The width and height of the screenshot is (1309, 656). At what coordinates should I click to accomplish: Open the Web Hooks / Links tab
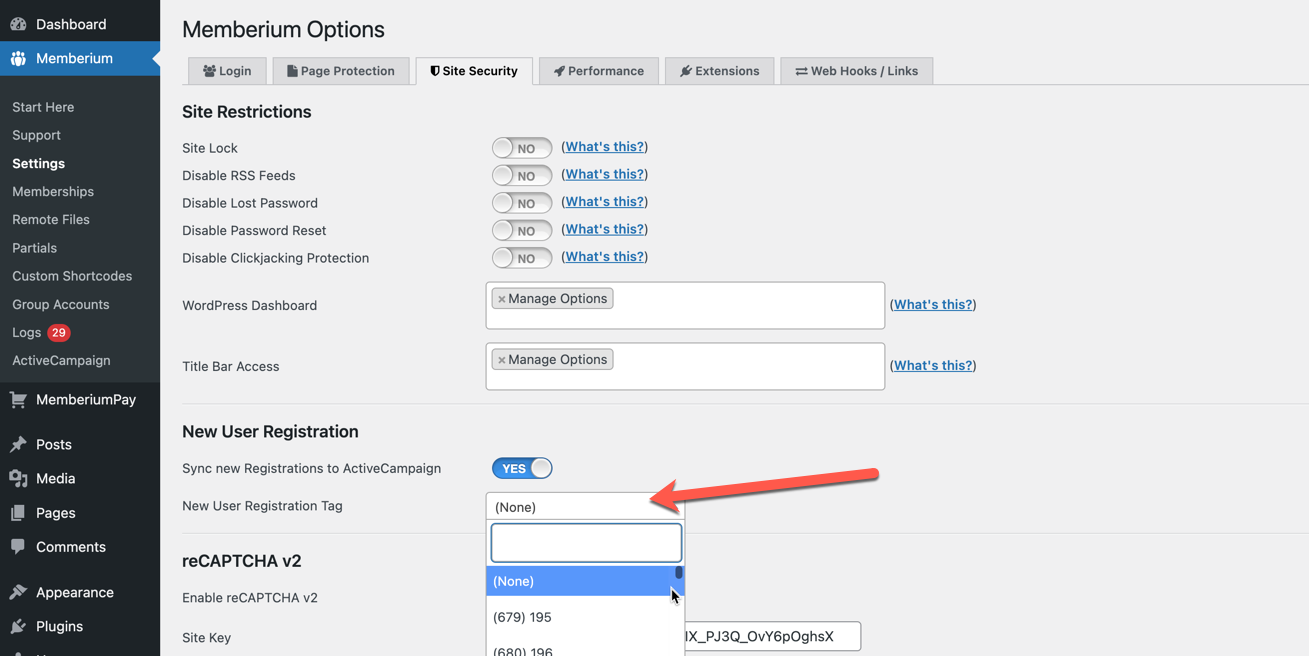[856, 71]
